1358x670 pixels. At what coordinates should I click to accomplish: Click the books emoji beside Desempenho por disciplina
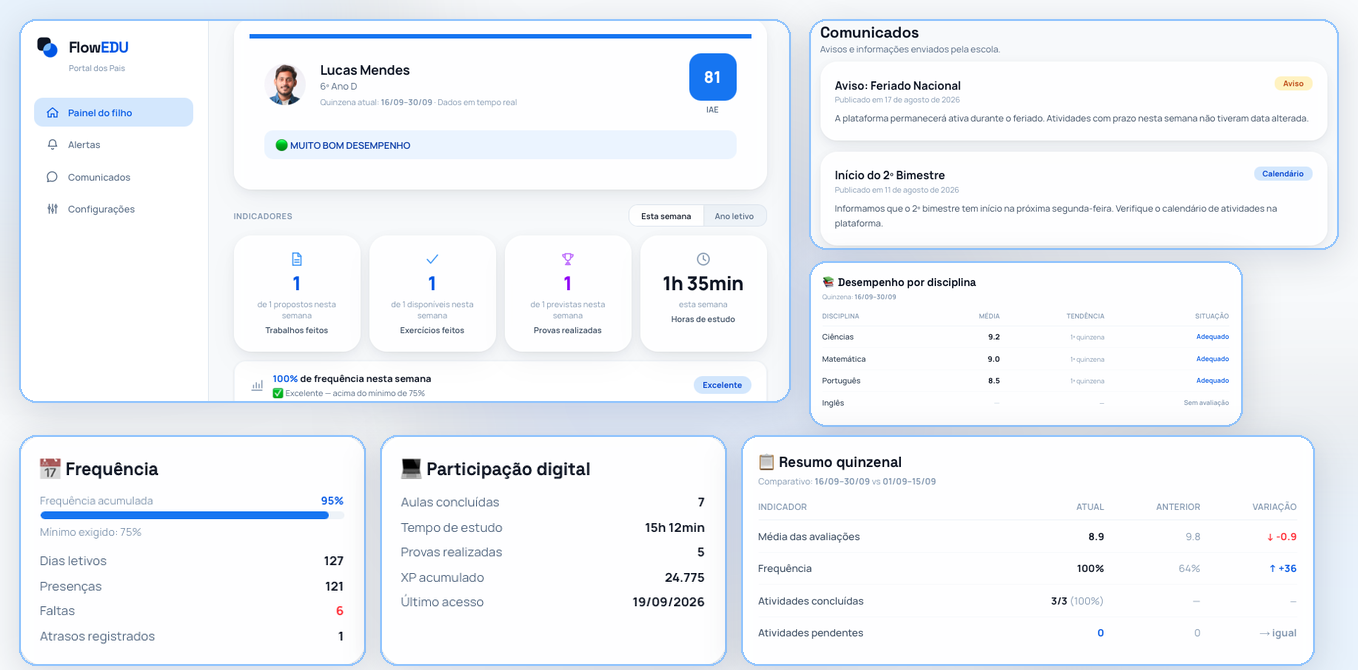point(828,282)
